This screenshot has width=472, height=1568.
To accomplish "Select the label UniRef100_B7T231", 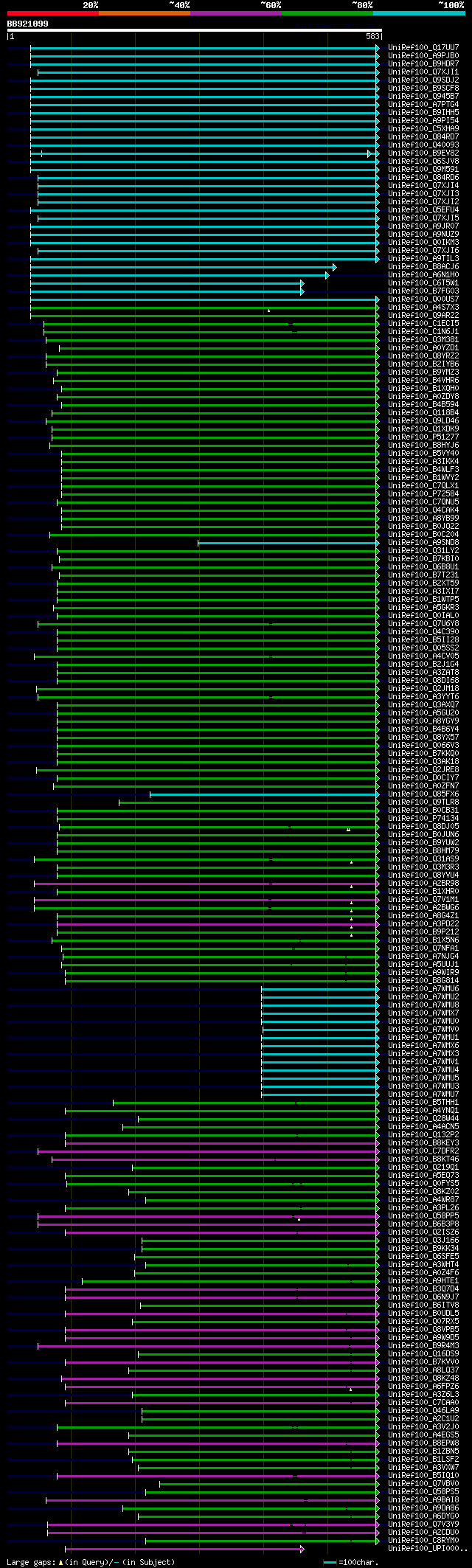I will (423, 575).
